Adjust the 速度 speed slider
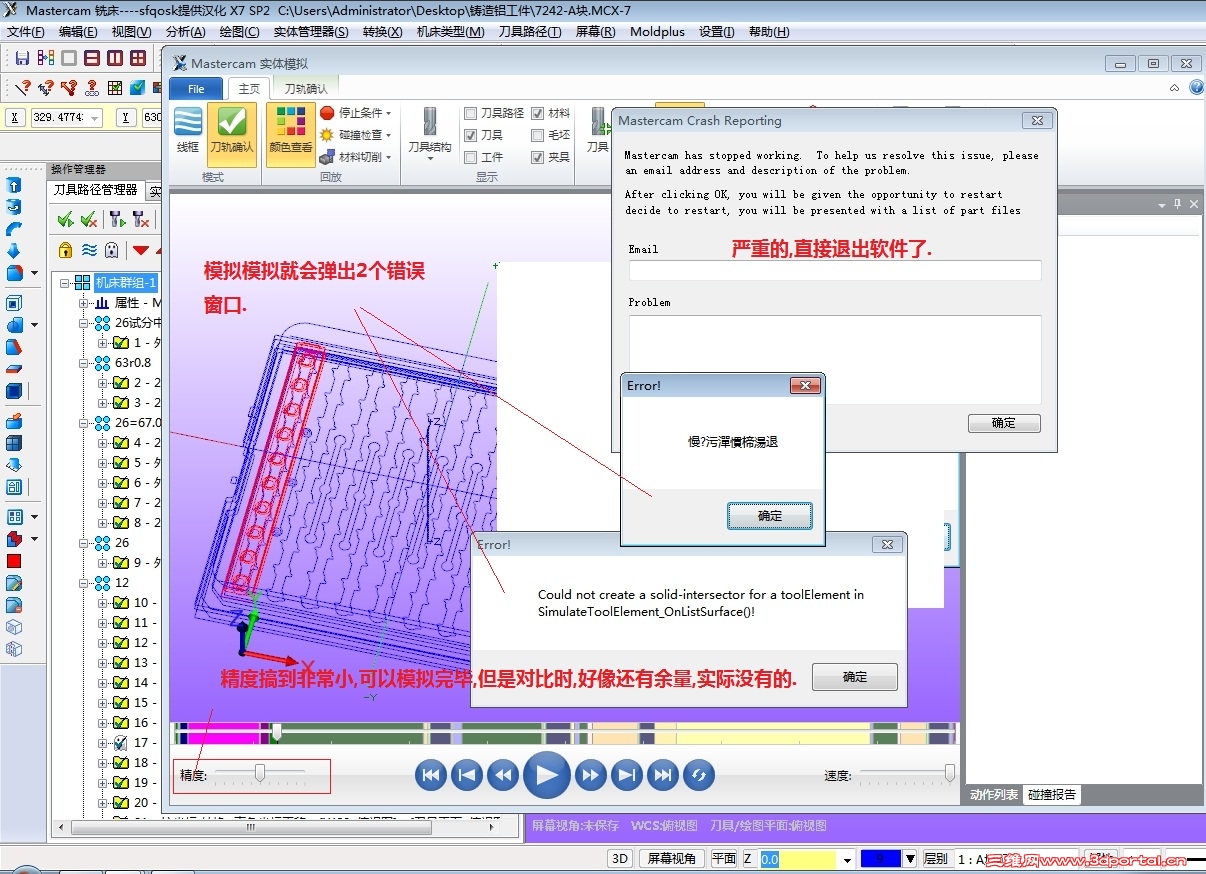 [x=948, y=772]
